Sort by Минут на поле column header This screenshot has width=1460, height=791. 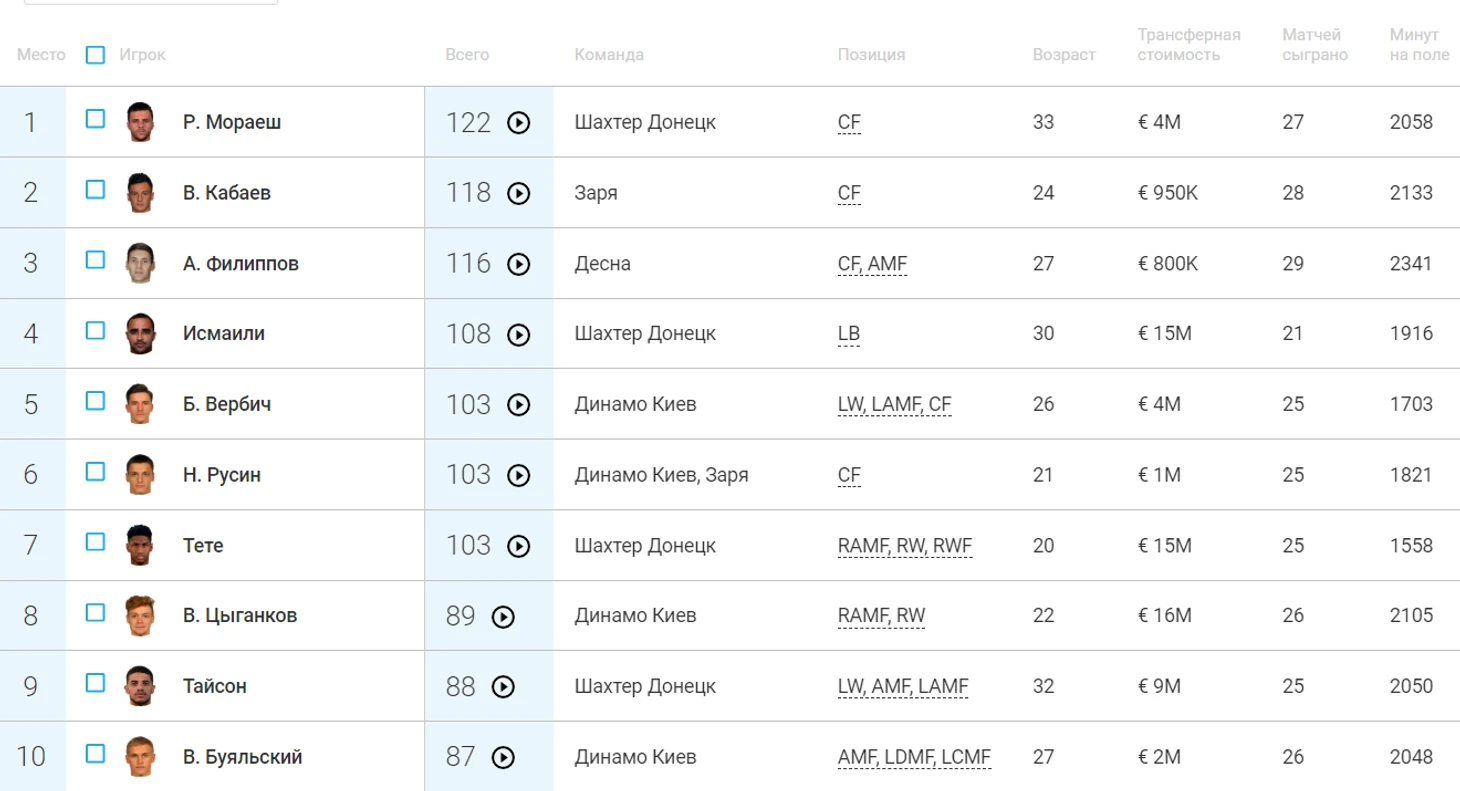pyautogui.click(x=1419, y=45)
